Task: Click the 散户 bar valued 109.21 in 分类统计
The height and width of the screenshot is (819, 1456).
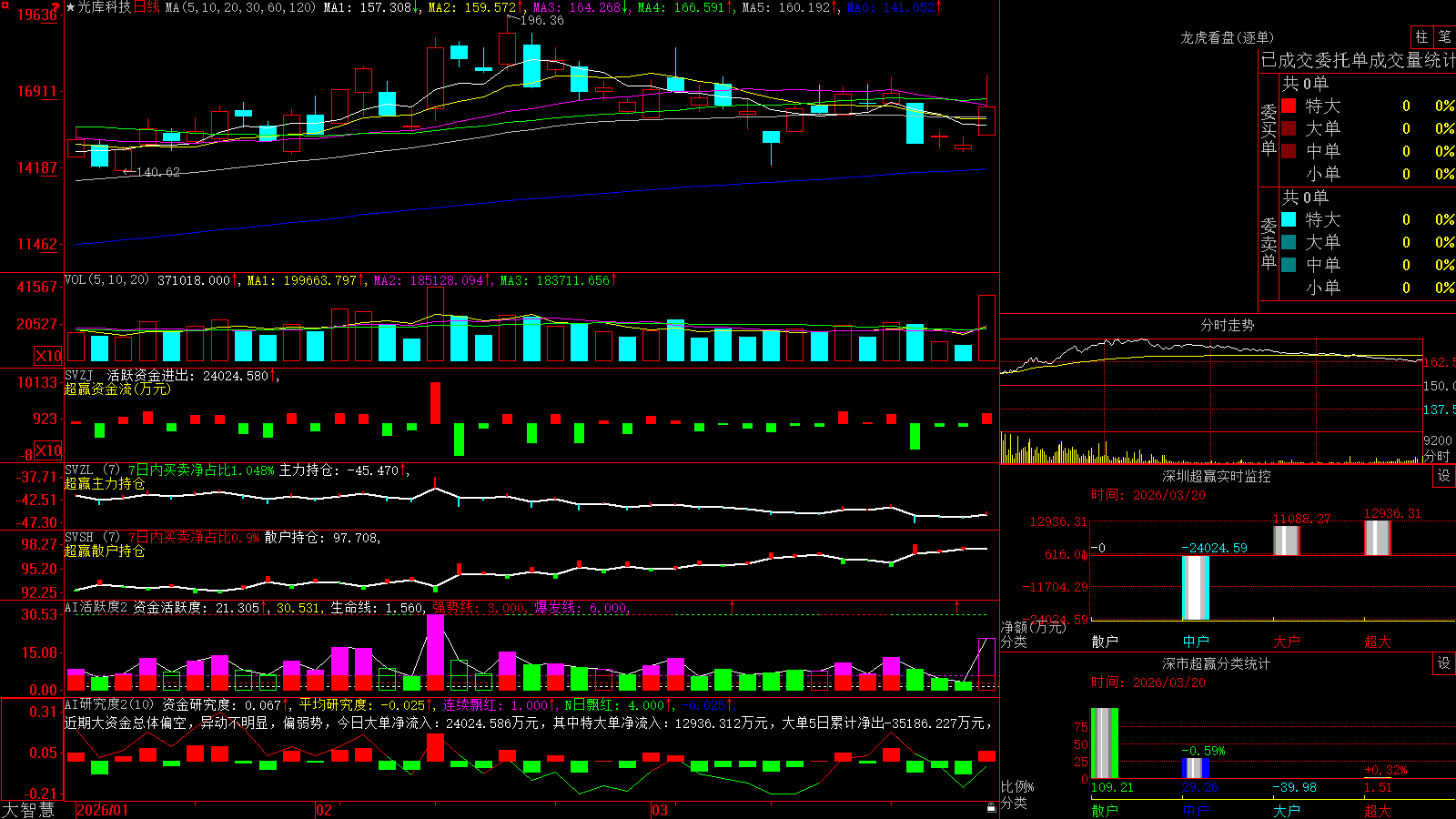Action: pyautogui.click(x=1105, y=743)
